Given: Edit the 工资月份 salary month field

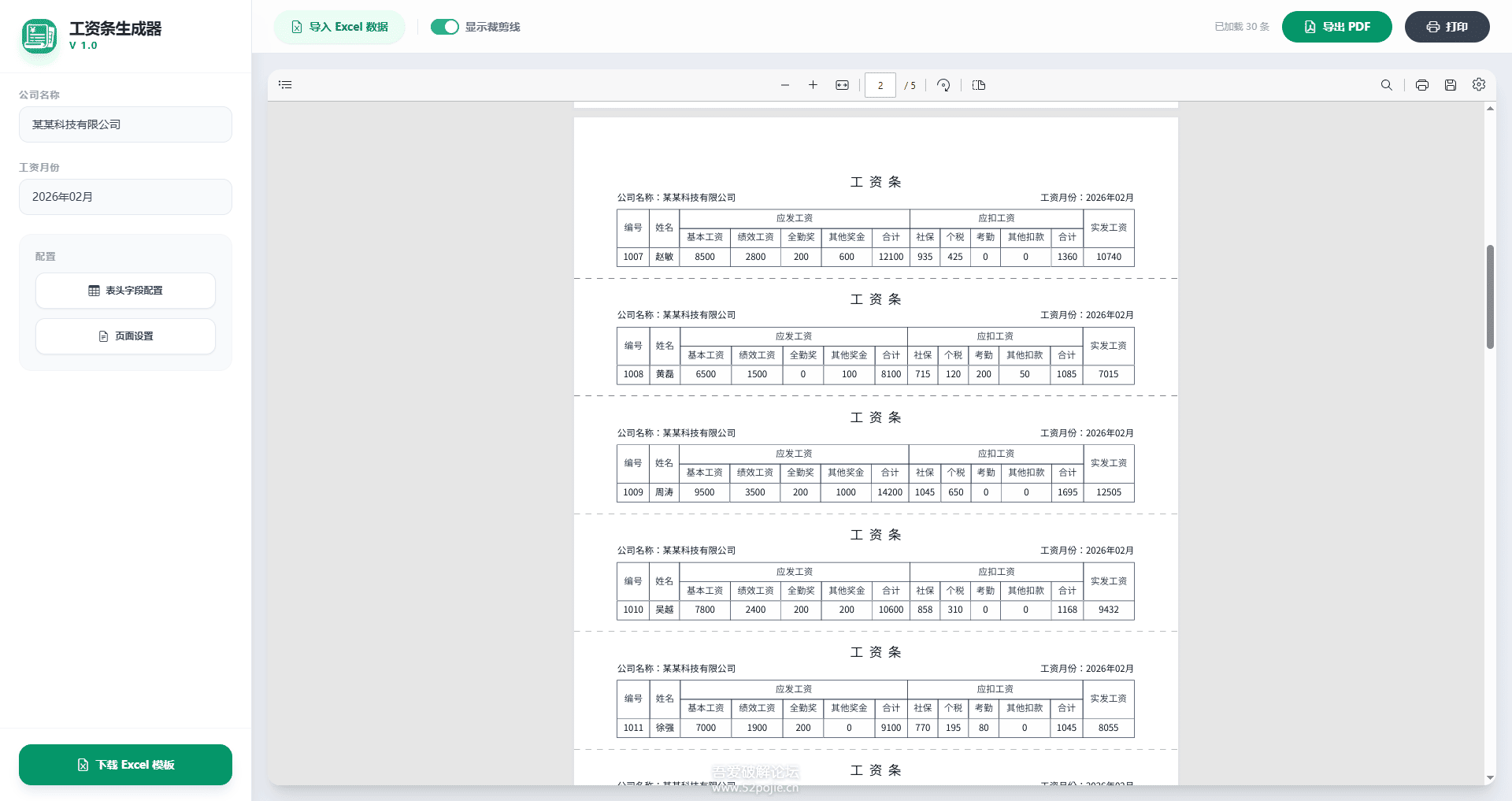Looking at the screenshot, I should click(125, 197).
